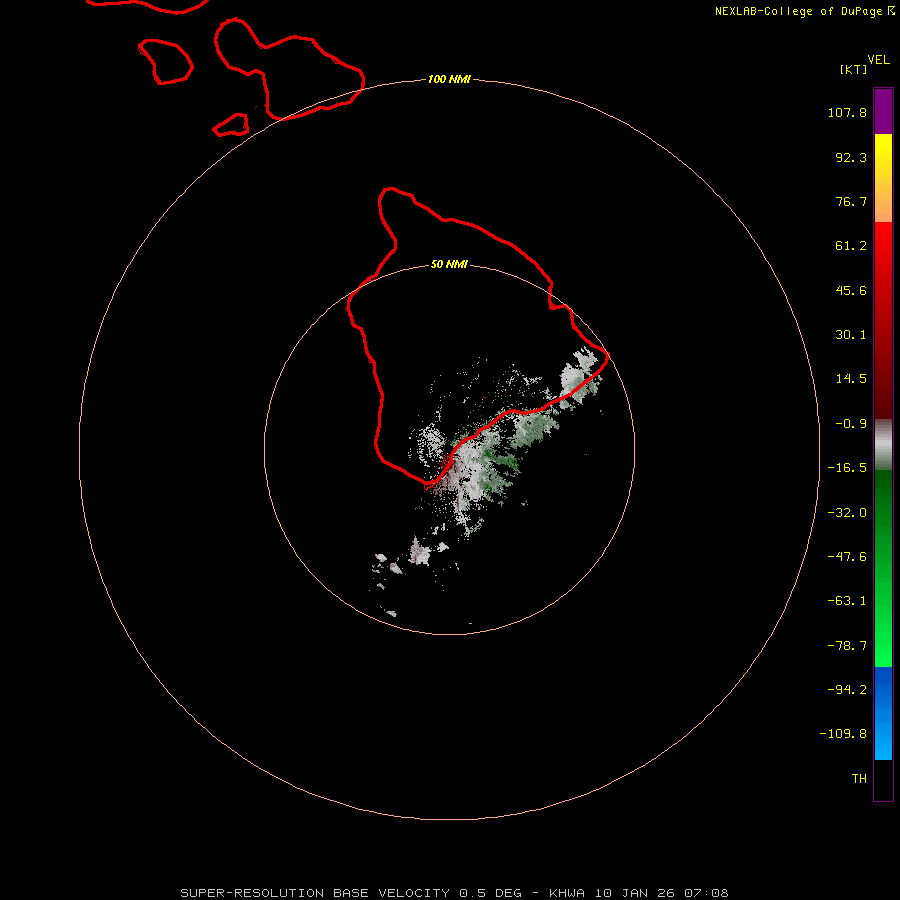Click the 61.2 velocity scale value

[x=851, y=246]
